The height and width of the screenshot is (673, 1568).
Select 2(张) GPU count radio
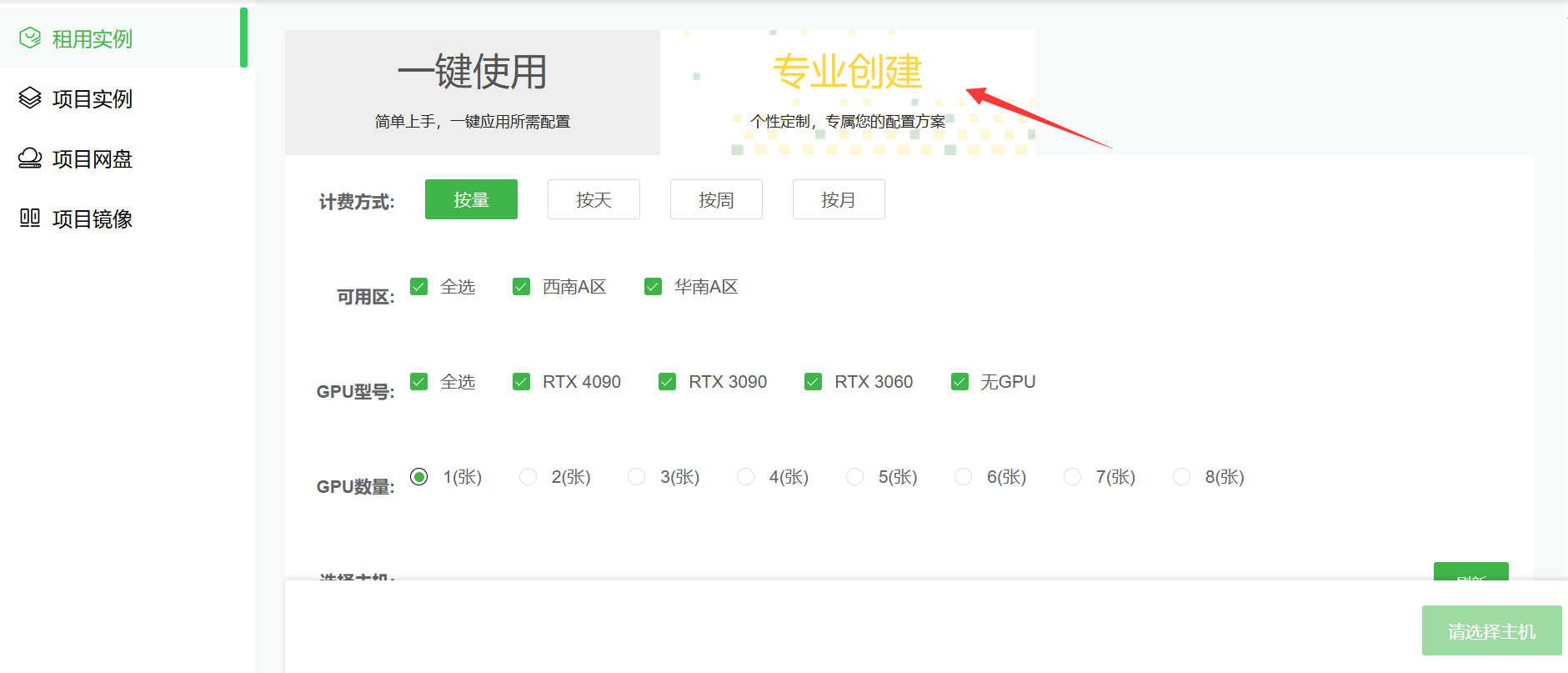pyautogui.click(x=529, y=477)
